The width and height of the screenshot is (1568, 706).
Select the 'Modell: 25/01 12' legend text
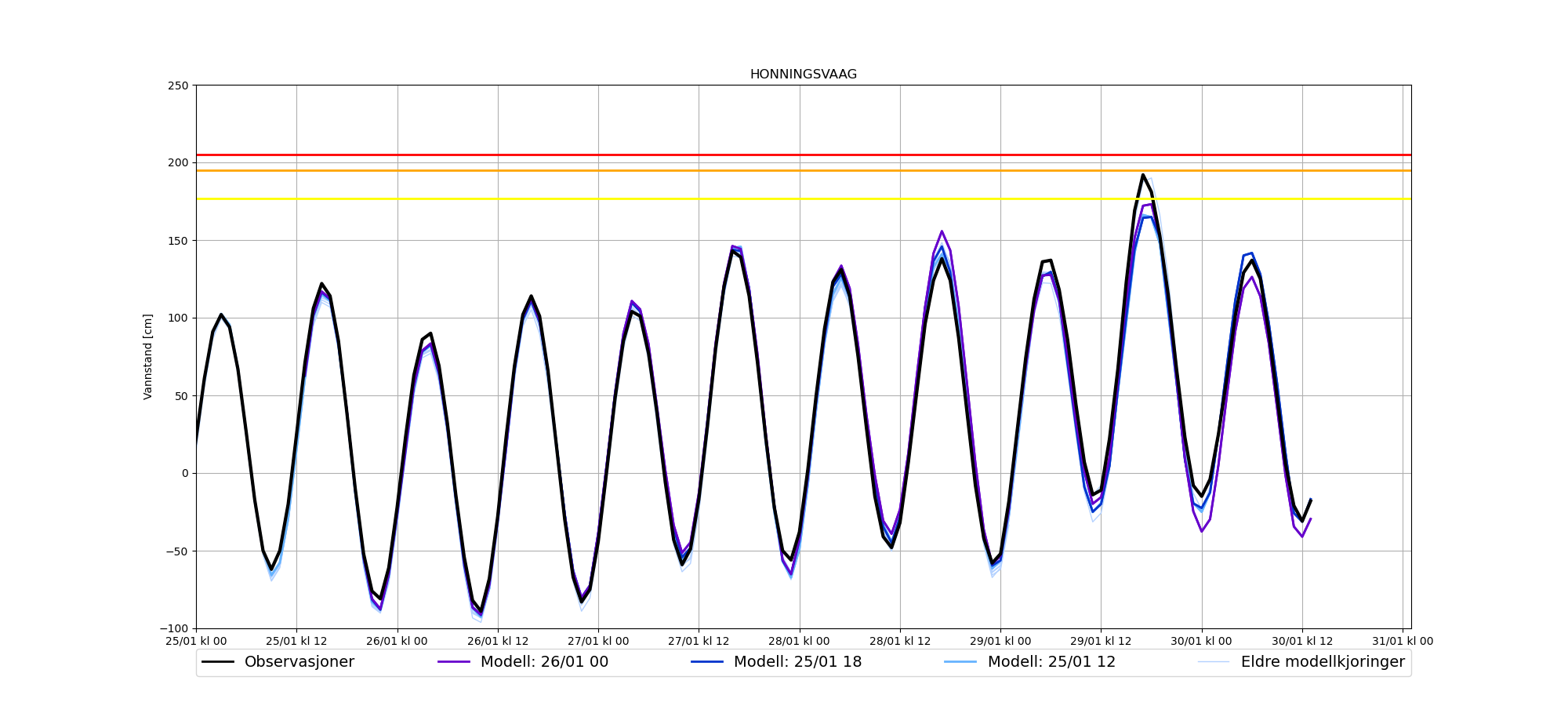[1051, 662]
